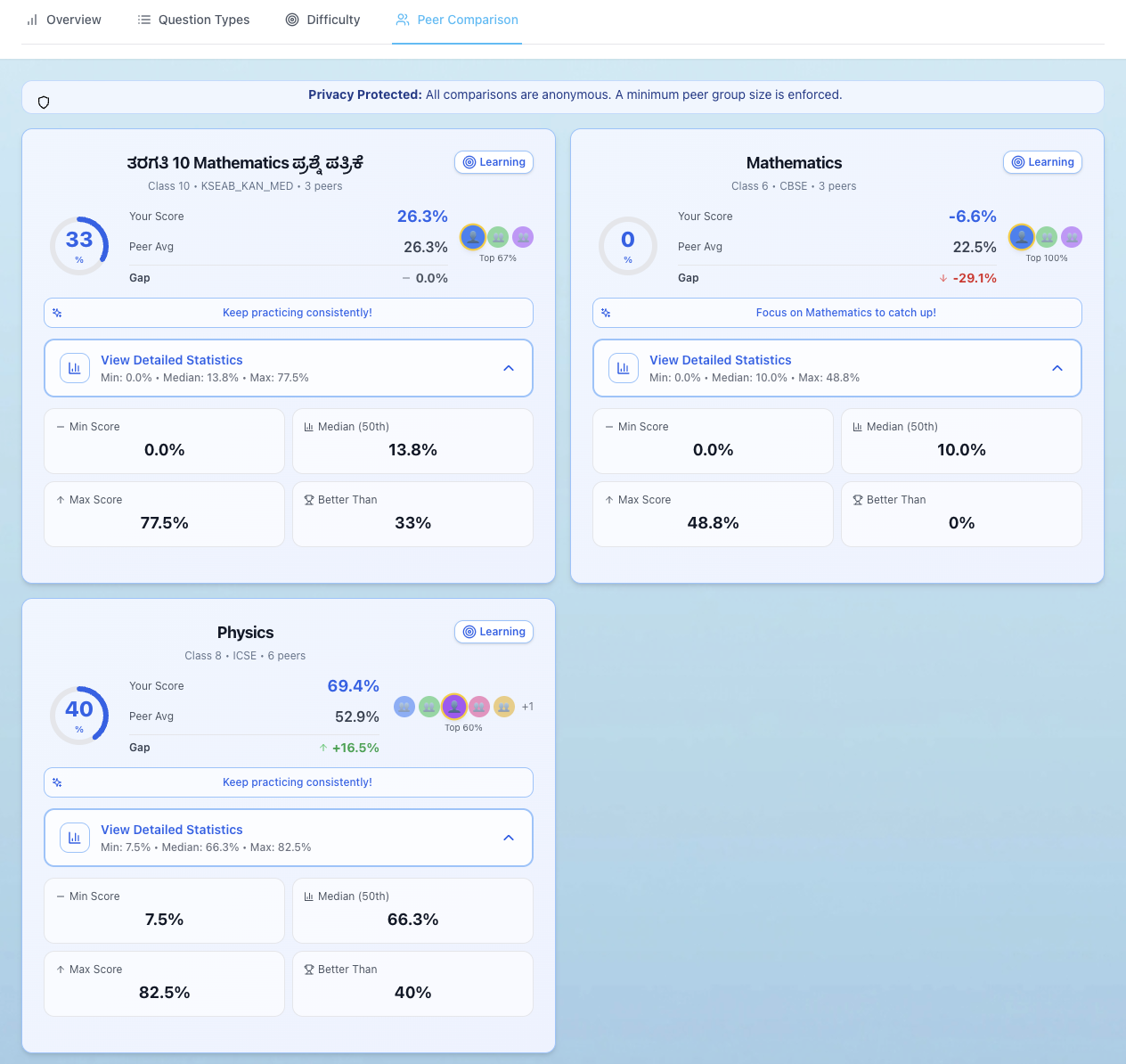The image size is (1126, 1064).
Task: Click 'Top 67%' label
Action: 498,258
